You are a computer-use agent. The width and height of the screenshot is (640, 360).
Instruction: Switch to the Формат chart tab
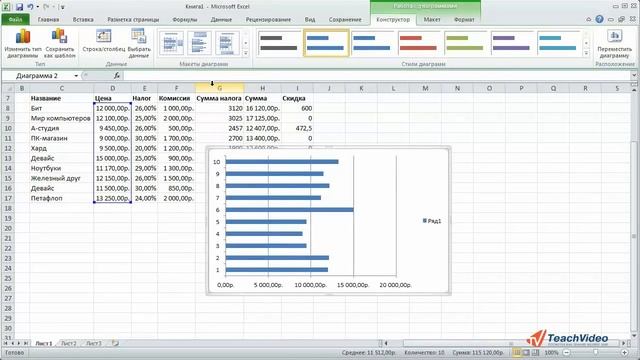point(464,19)
